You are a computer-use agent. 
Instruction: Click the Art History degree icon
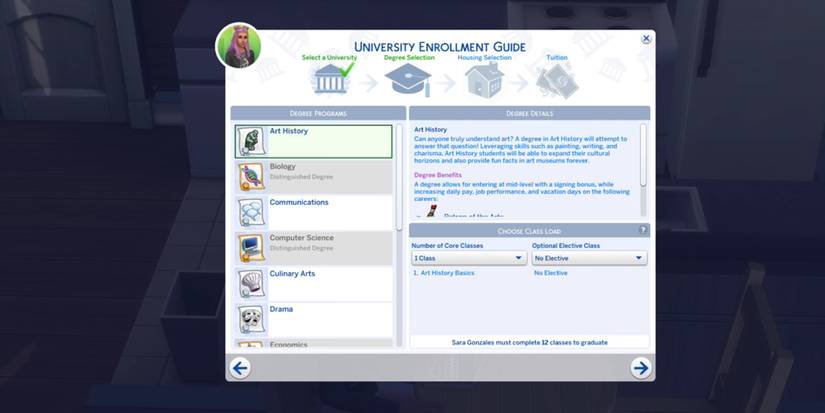(251, 142)
